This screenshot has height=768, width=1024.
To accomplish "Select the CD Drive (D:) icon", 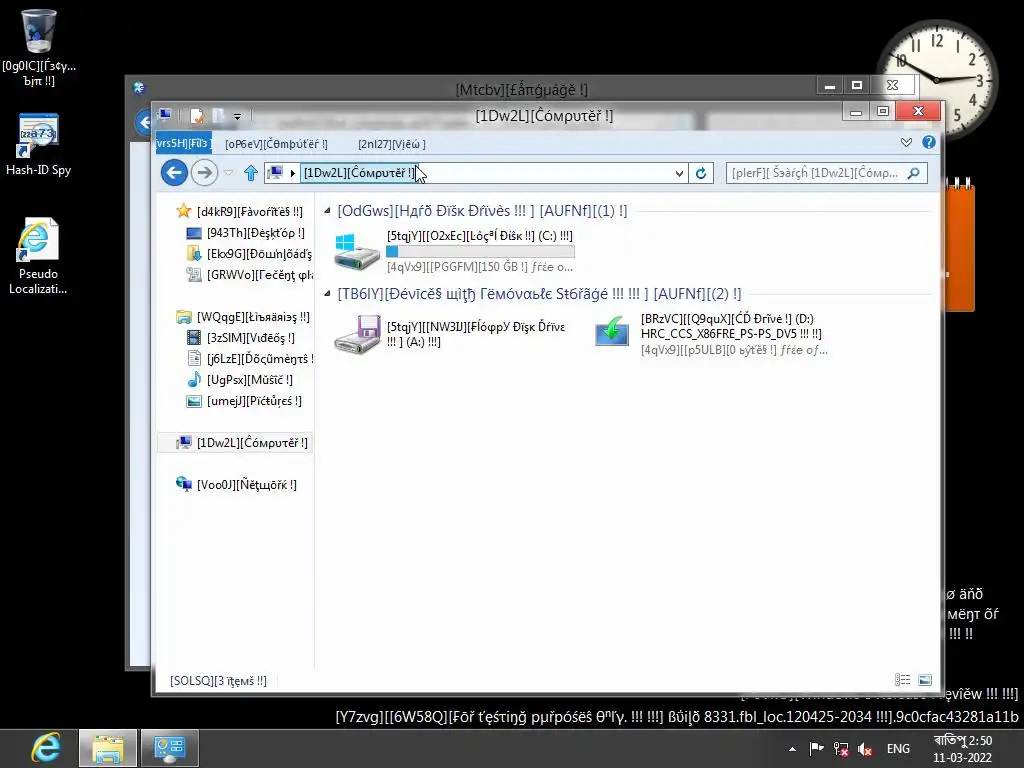I will tap(611, 331).
